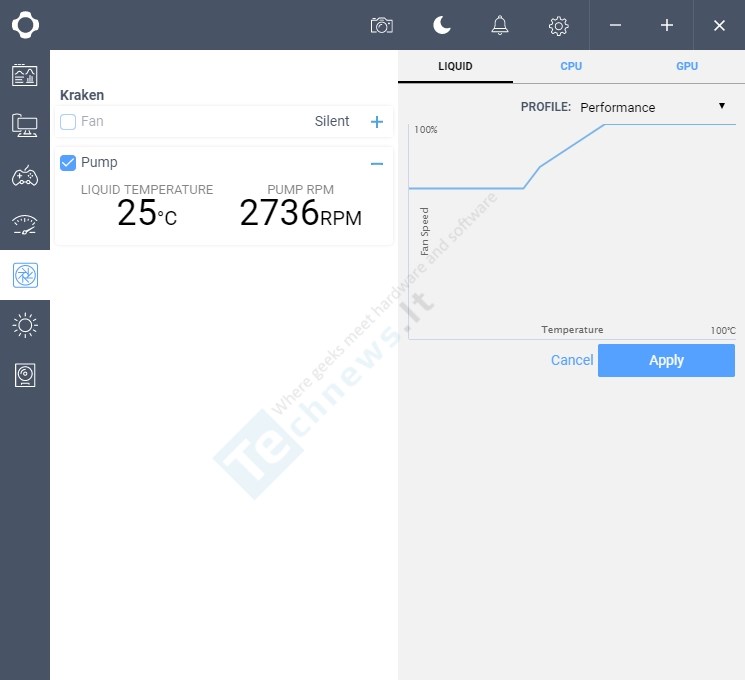
Task: Uncheck the Pump checkbox
Action: click(x=68, y=163)
